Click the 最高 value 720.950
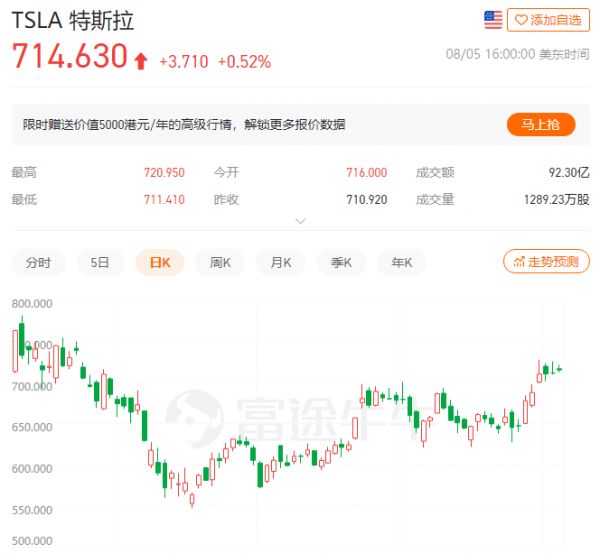This screenshot has height=553, width=600. (164, 173)
